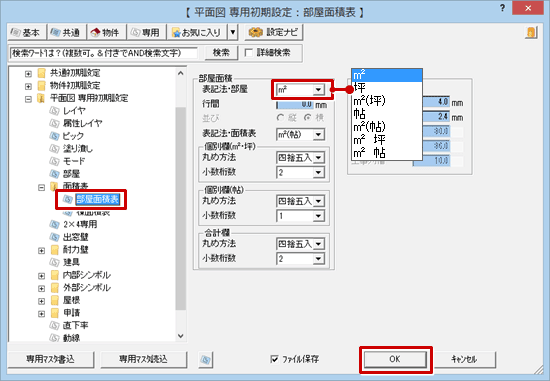Click the キャンセル button
This screenshot has height=381, width=550.
[x=464, y=360]
